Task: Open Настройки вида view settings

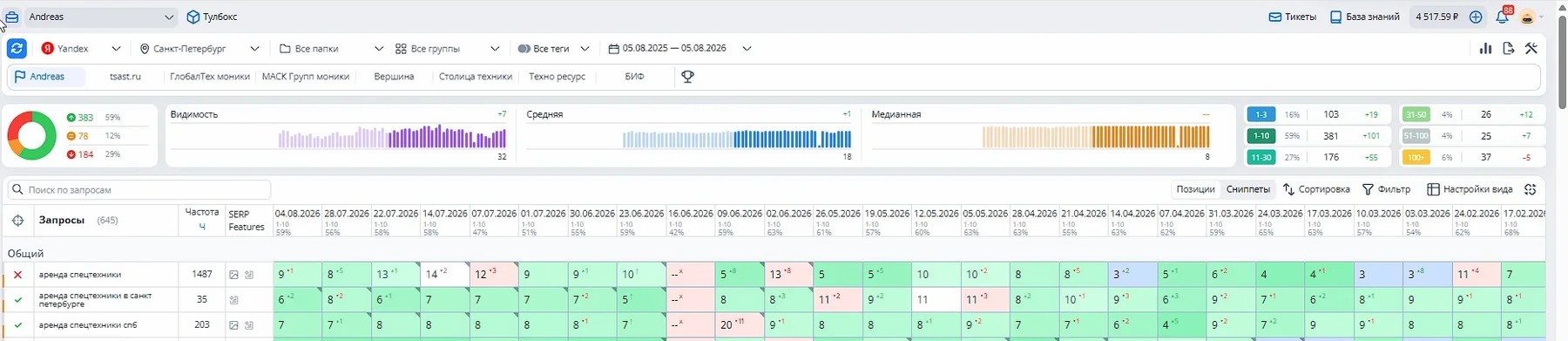Action: (x=1470, y=189)
